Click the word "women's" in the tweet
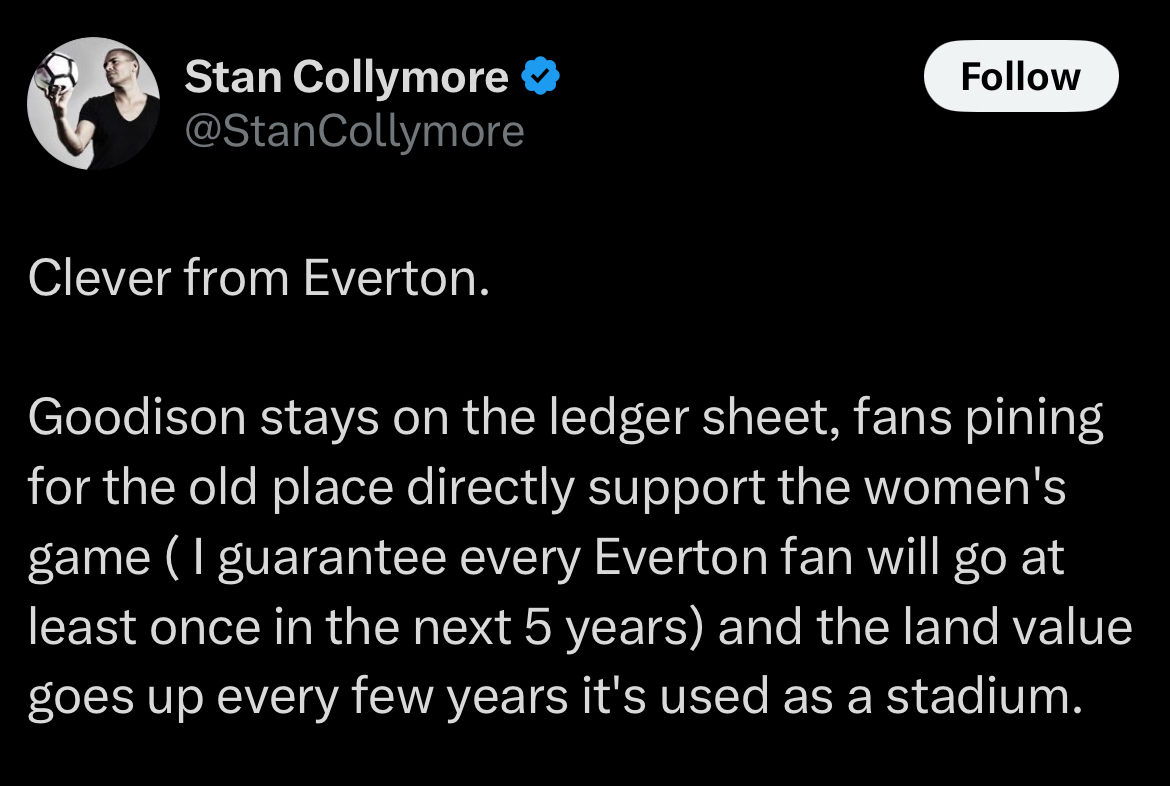Image resolution: width=1170 pixels, height=786 pixels. click(964, 488)
